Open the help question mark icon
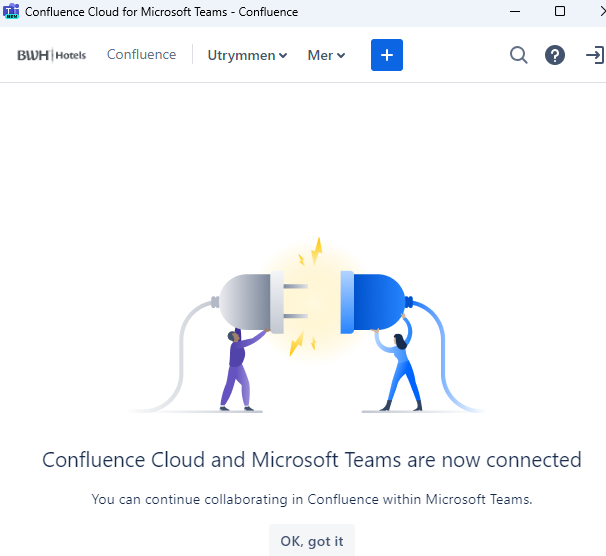This screenshot has width=606, height=556. [555, 55]
